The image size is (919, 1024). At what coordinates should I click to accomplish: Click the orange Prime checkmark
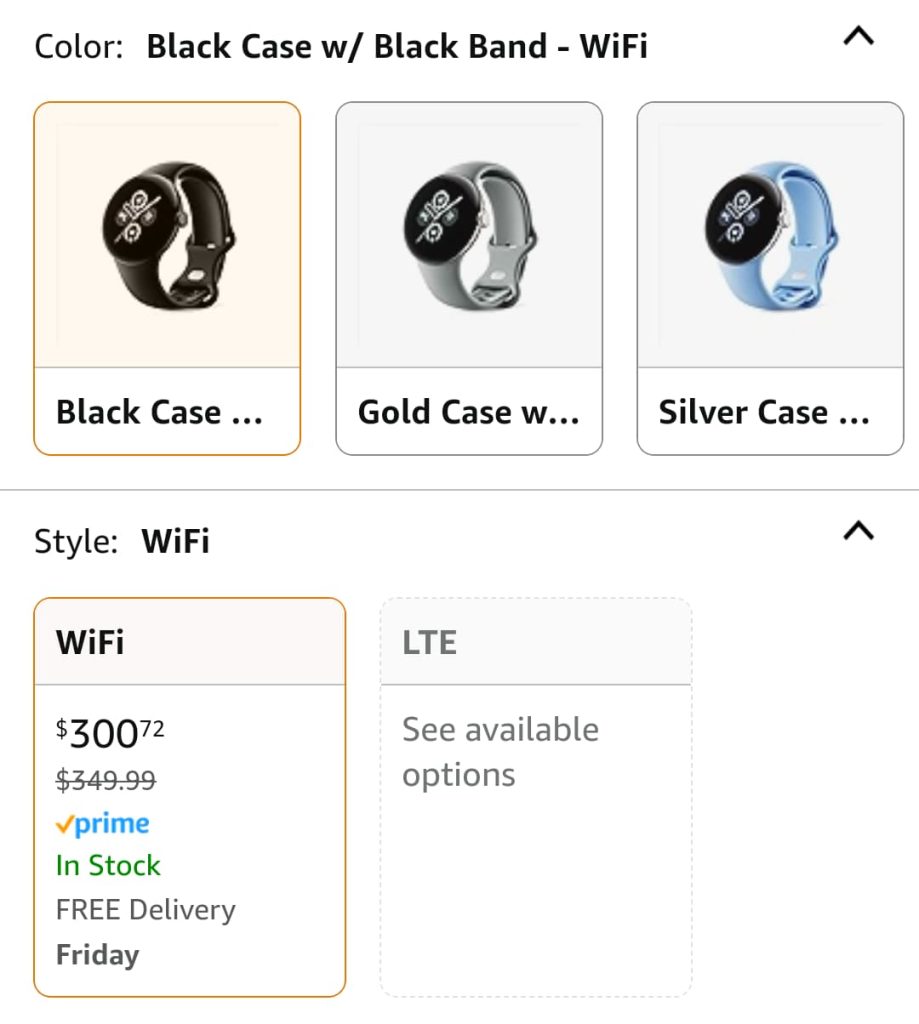coord(64,825)
